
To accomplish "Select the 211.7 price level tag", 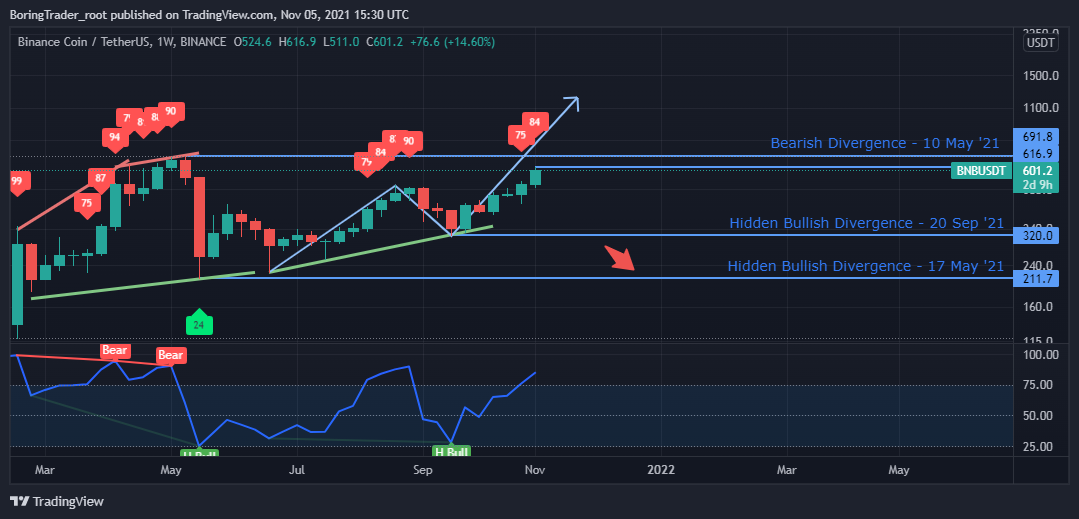I will pyautogui.click(x=1032, y=278).
